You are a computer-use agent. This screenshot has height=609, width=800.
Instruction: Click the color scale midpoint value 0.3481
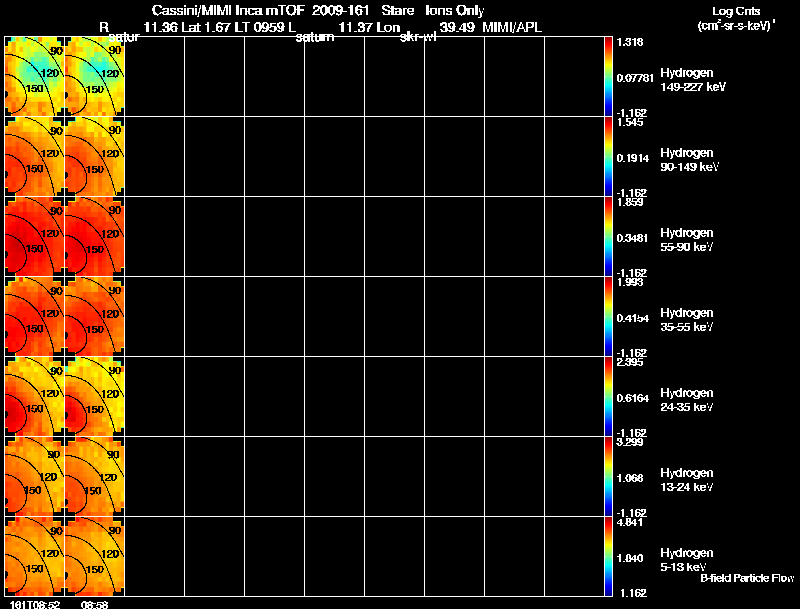[x=633, y=238]
